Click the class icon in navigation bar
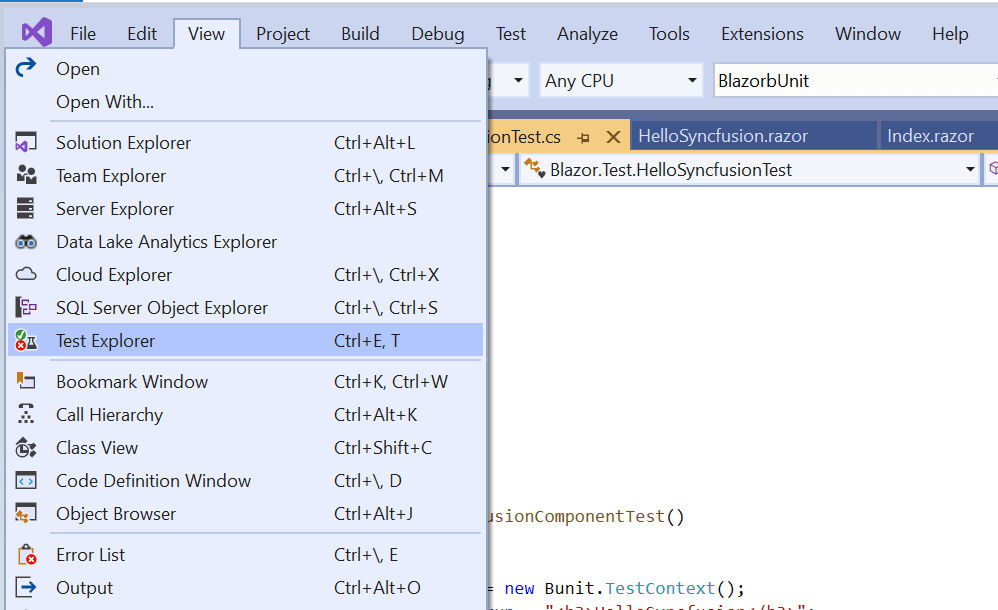998x610 pixels. tap(534, 168)
